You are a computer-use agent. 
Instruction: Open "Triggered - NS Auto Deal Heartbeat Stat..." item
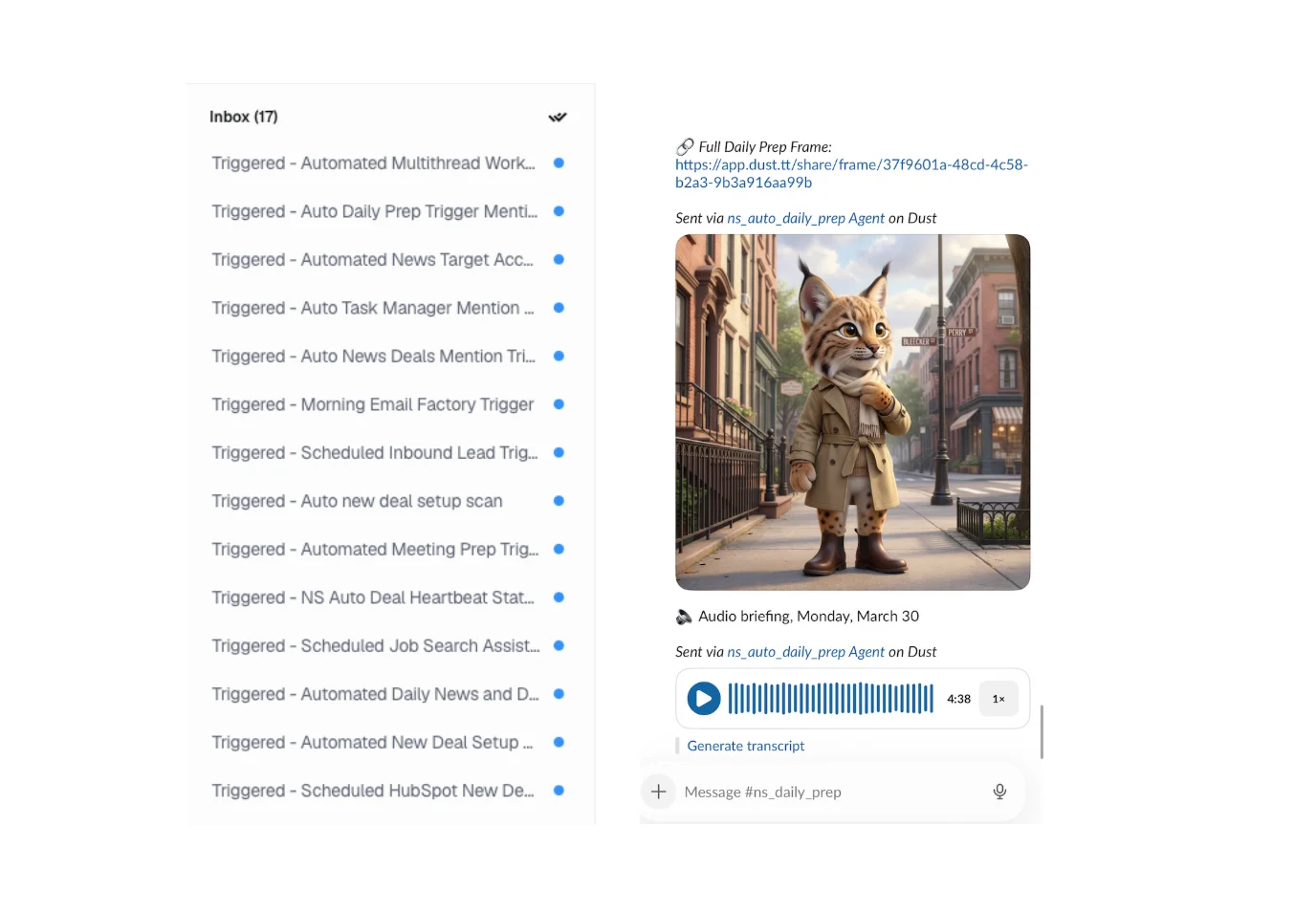373,597
